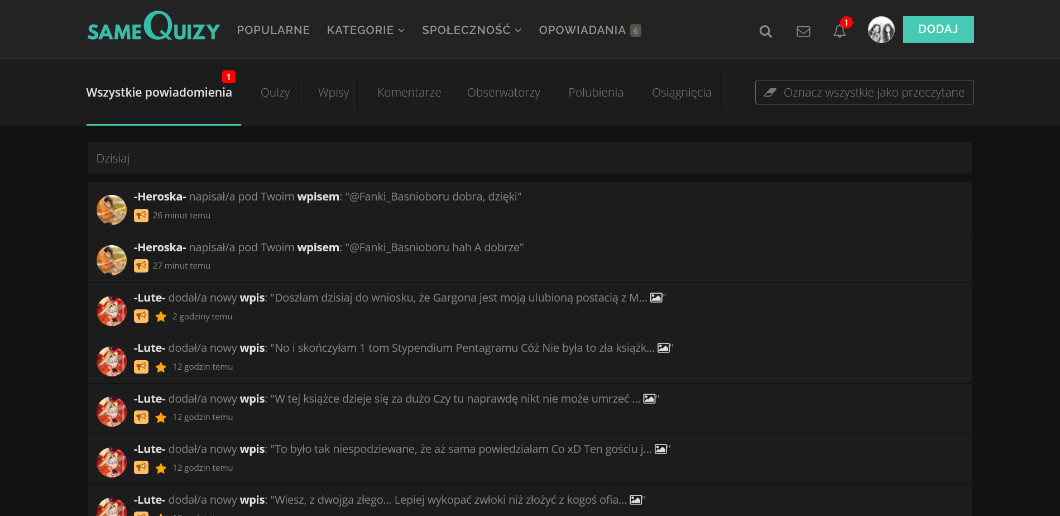This screenshot has width=1060, height=516.
Task: Open the messages envelope icon
Action: [x=803, y=31]
